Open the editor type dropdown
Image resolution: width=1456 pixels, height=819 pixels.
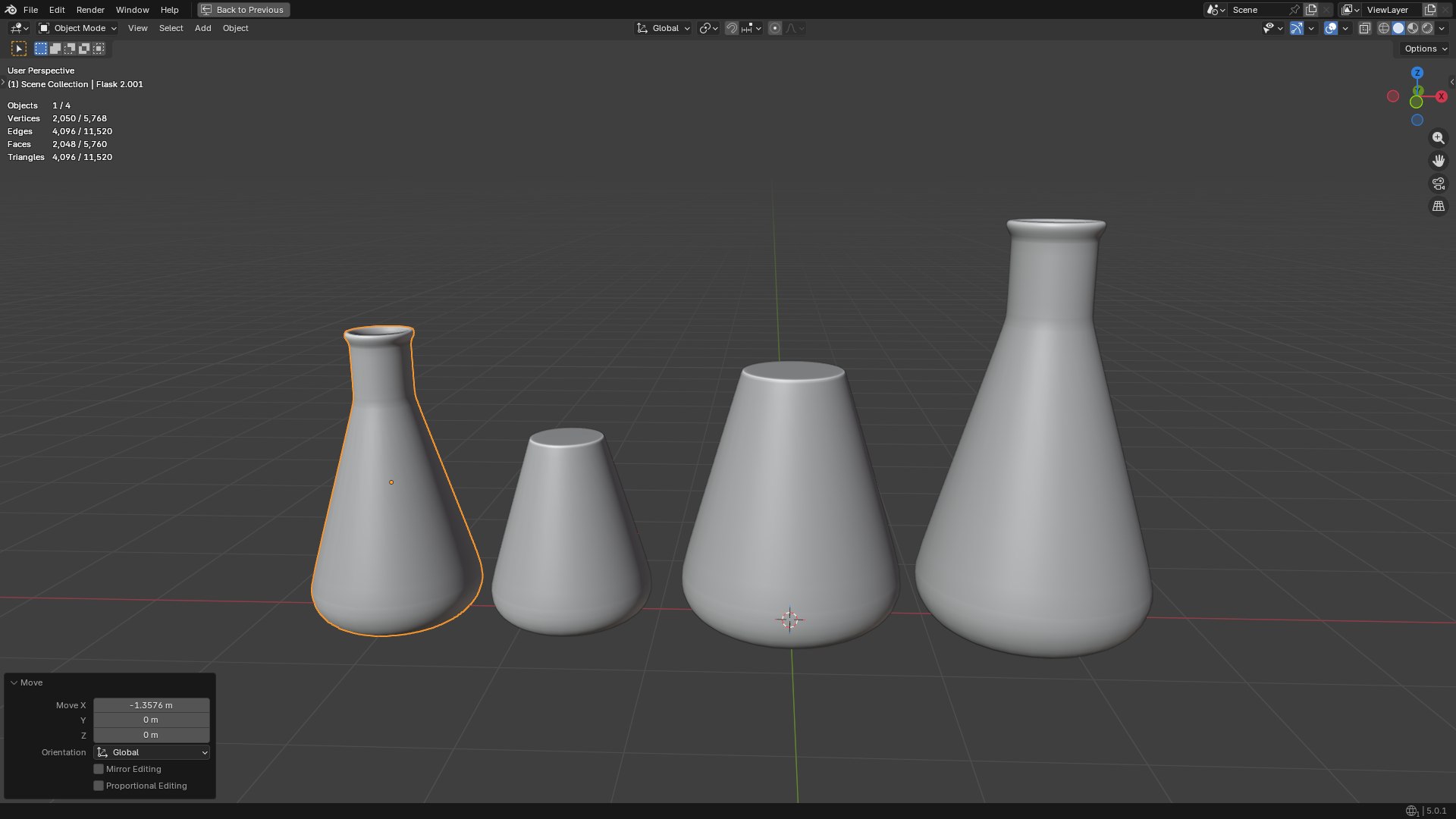pos(19,28)
